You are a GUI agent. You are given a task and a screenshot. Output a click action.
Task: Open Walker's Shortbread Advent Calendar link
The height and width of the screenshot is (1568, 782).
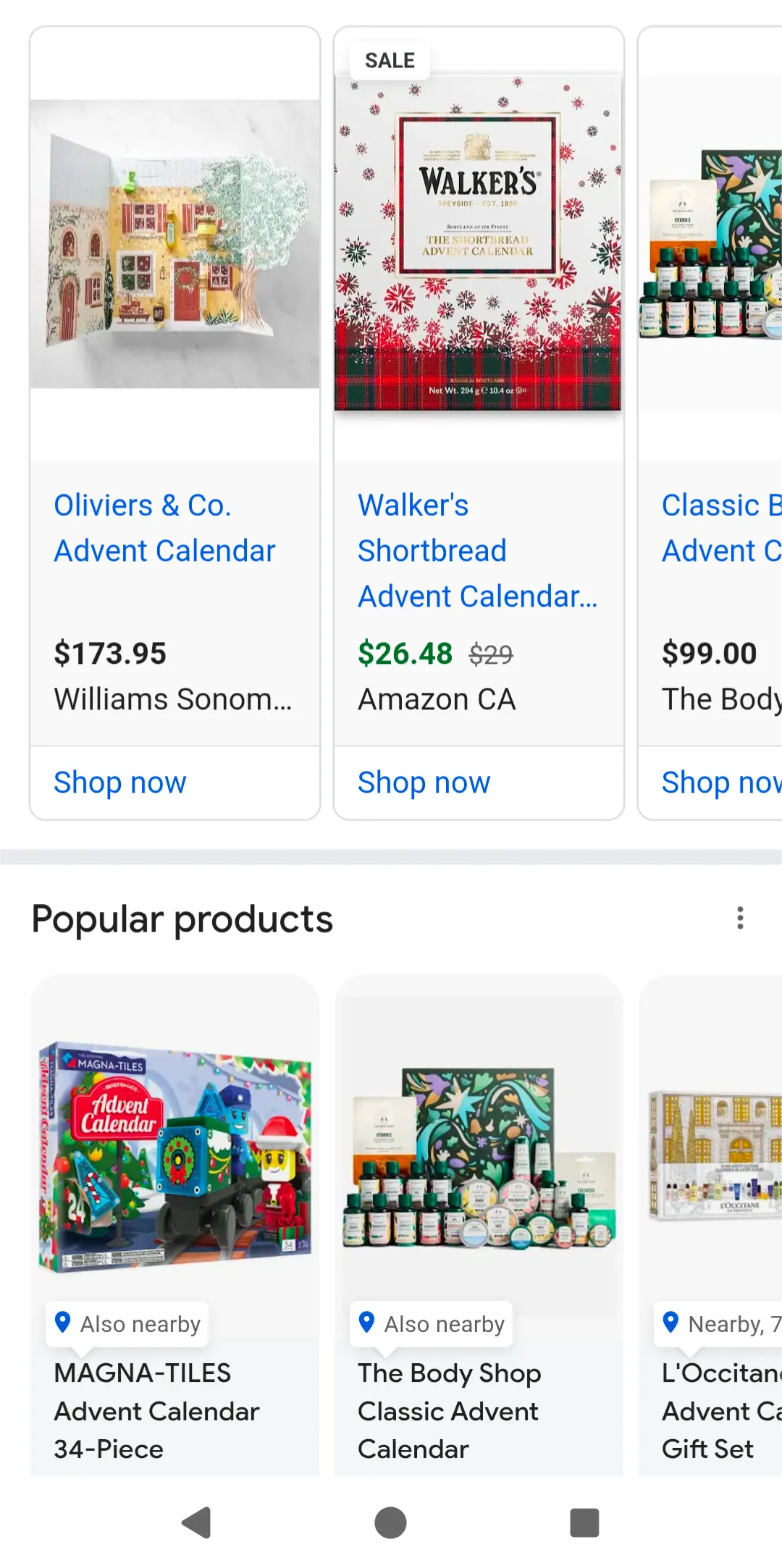point(477,550)
